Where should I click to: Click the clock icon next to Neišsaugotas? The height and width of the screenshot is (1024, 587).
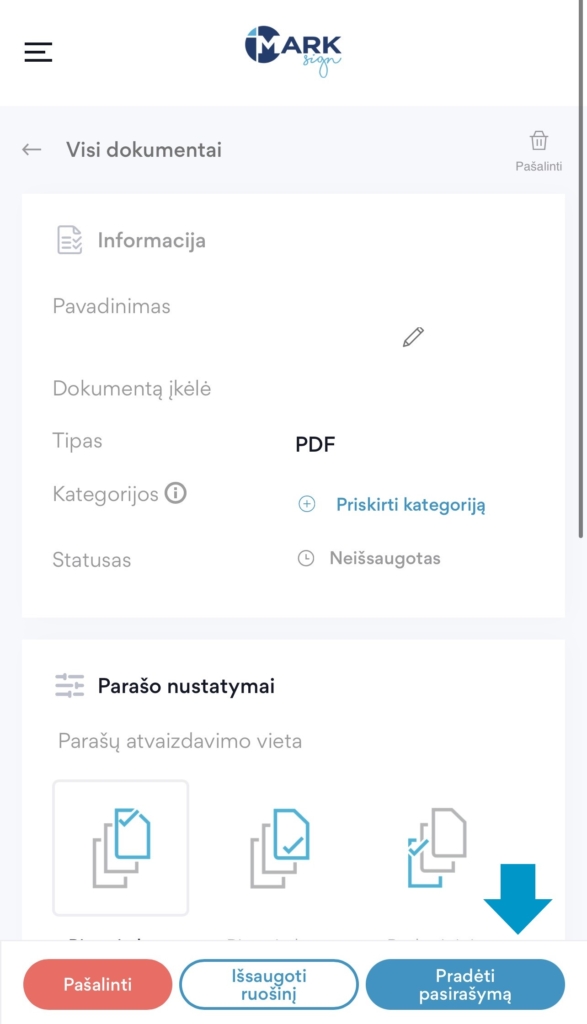pyautogui.click(x=306, y=558)
